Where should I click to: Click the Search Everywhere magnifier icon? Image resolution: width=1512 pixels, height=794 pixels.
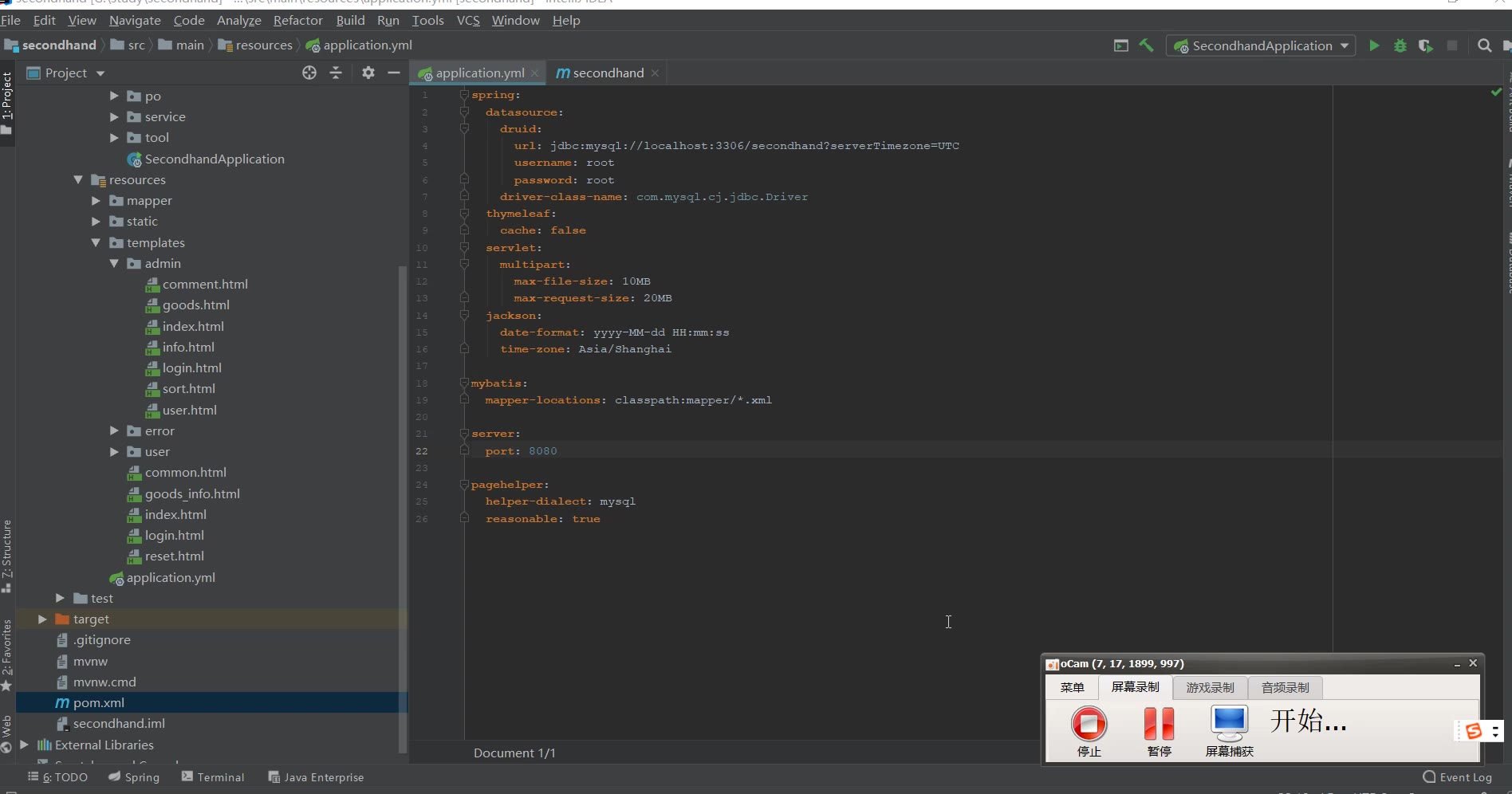[x=1484, y=46]
